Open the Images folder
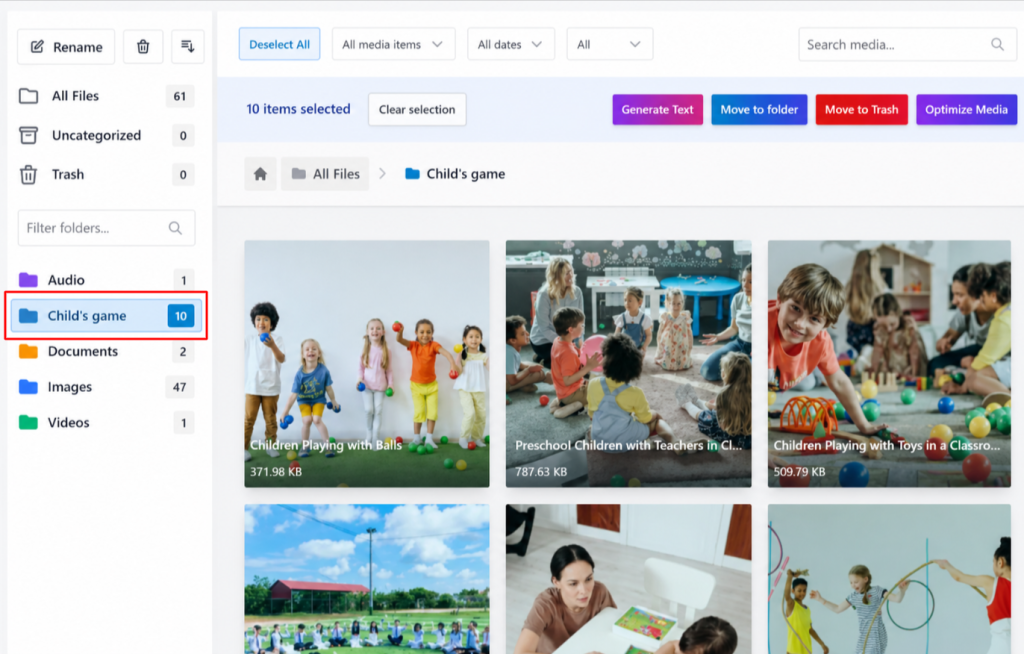Screen dimensions: 1024x654 (x=106, y=387)
